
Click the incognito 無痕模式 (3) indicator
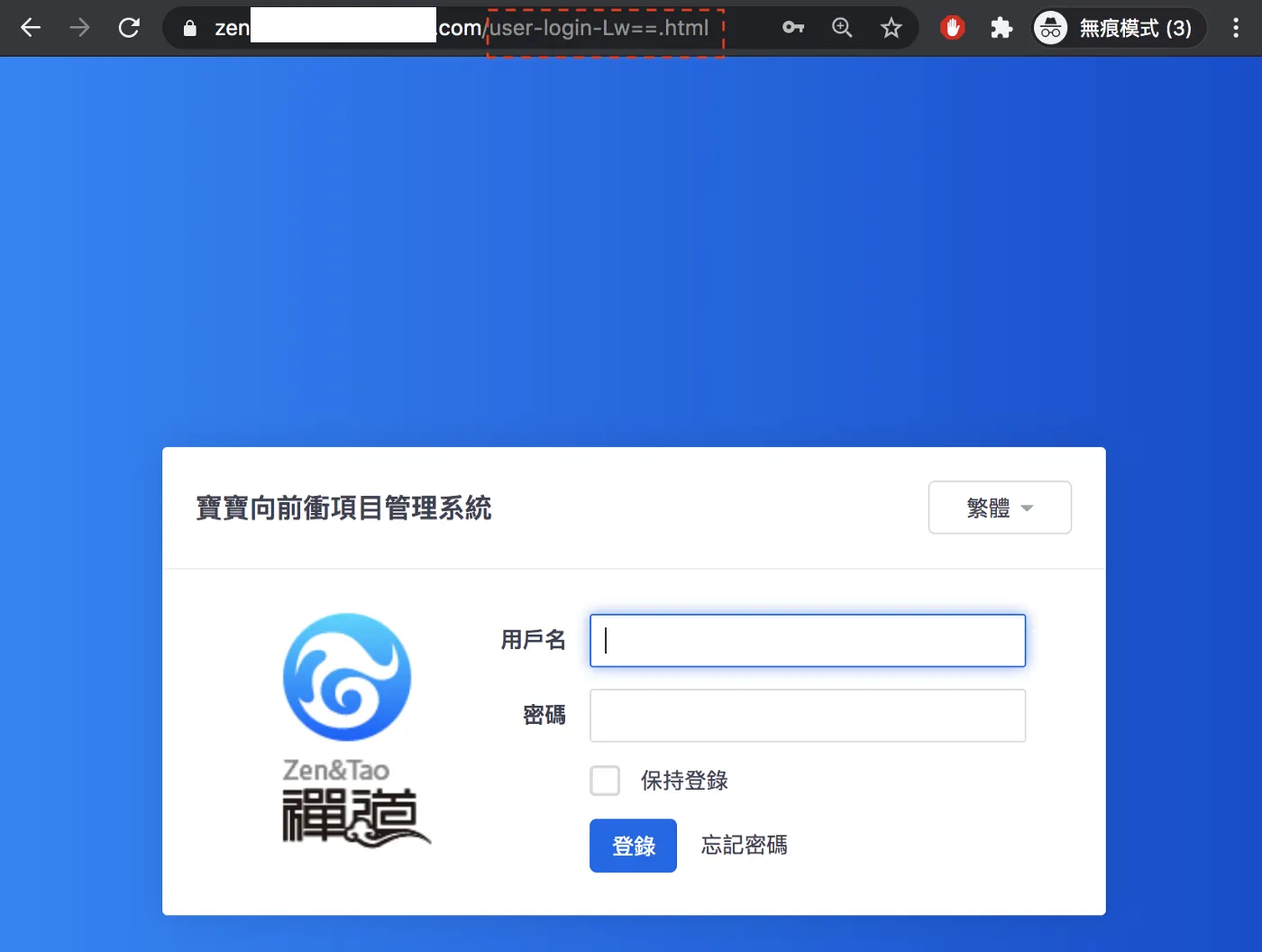[x=1119, y=28]
